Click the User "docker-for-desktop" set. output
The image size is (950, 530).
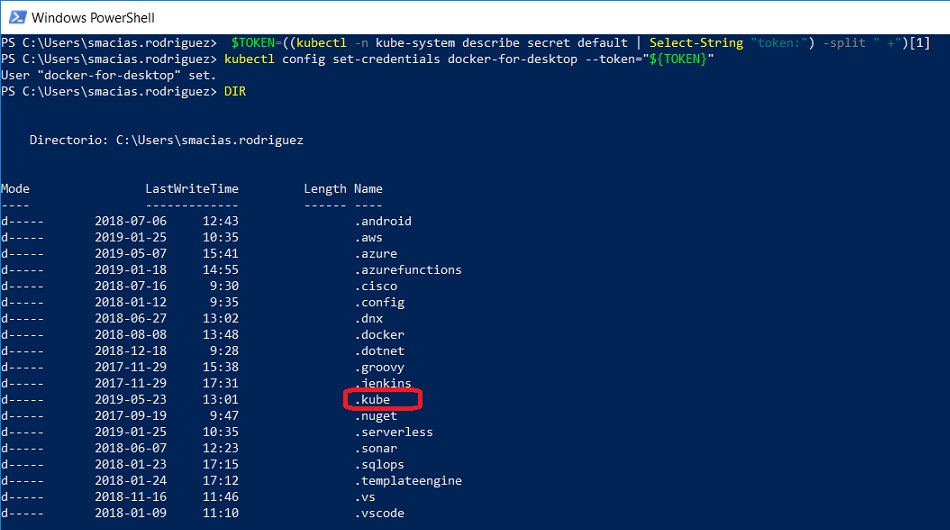click(x=108, y=76)
